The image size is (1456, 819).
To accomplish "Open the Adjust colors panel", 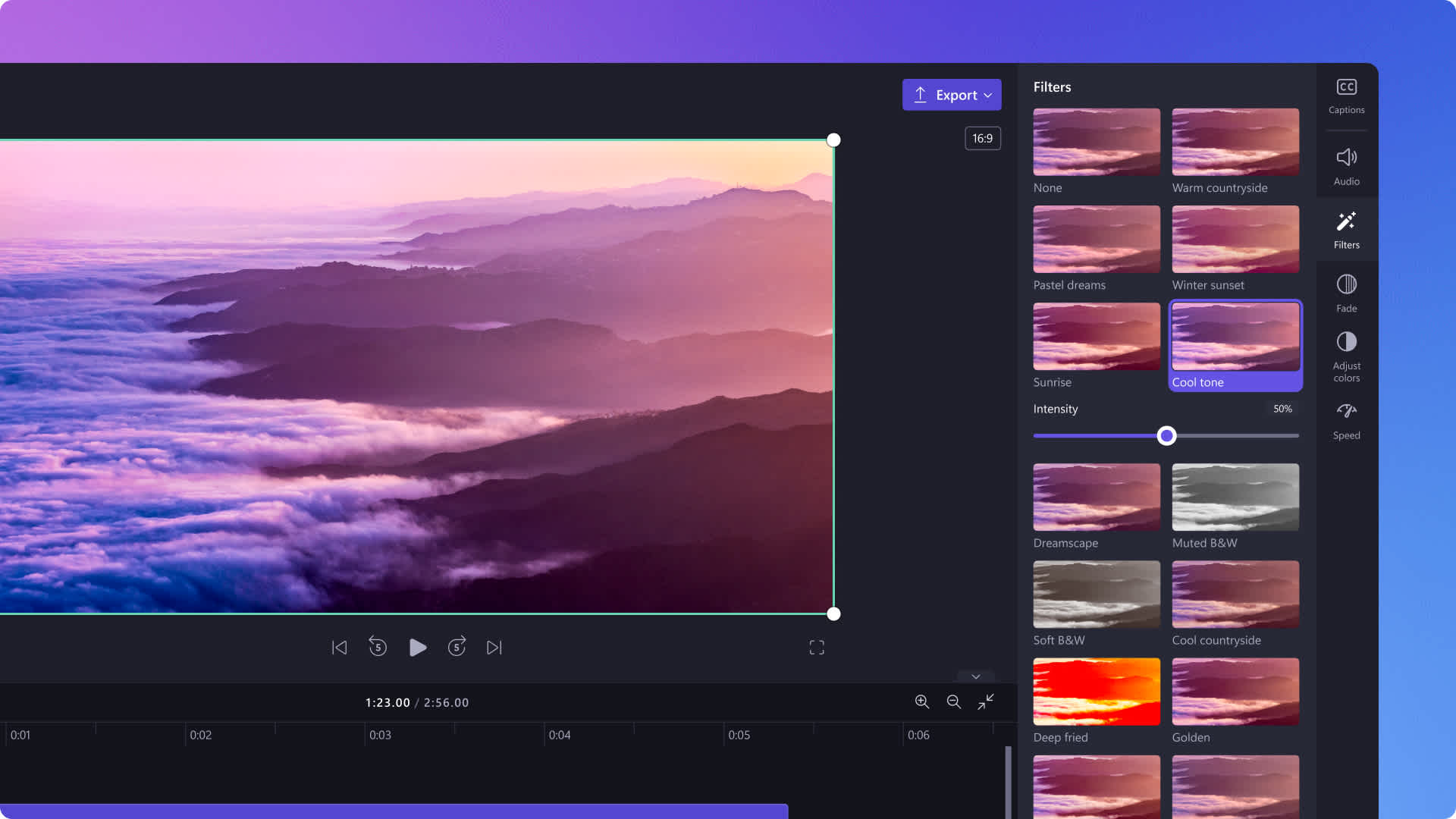I will [x=1347, y=356].
